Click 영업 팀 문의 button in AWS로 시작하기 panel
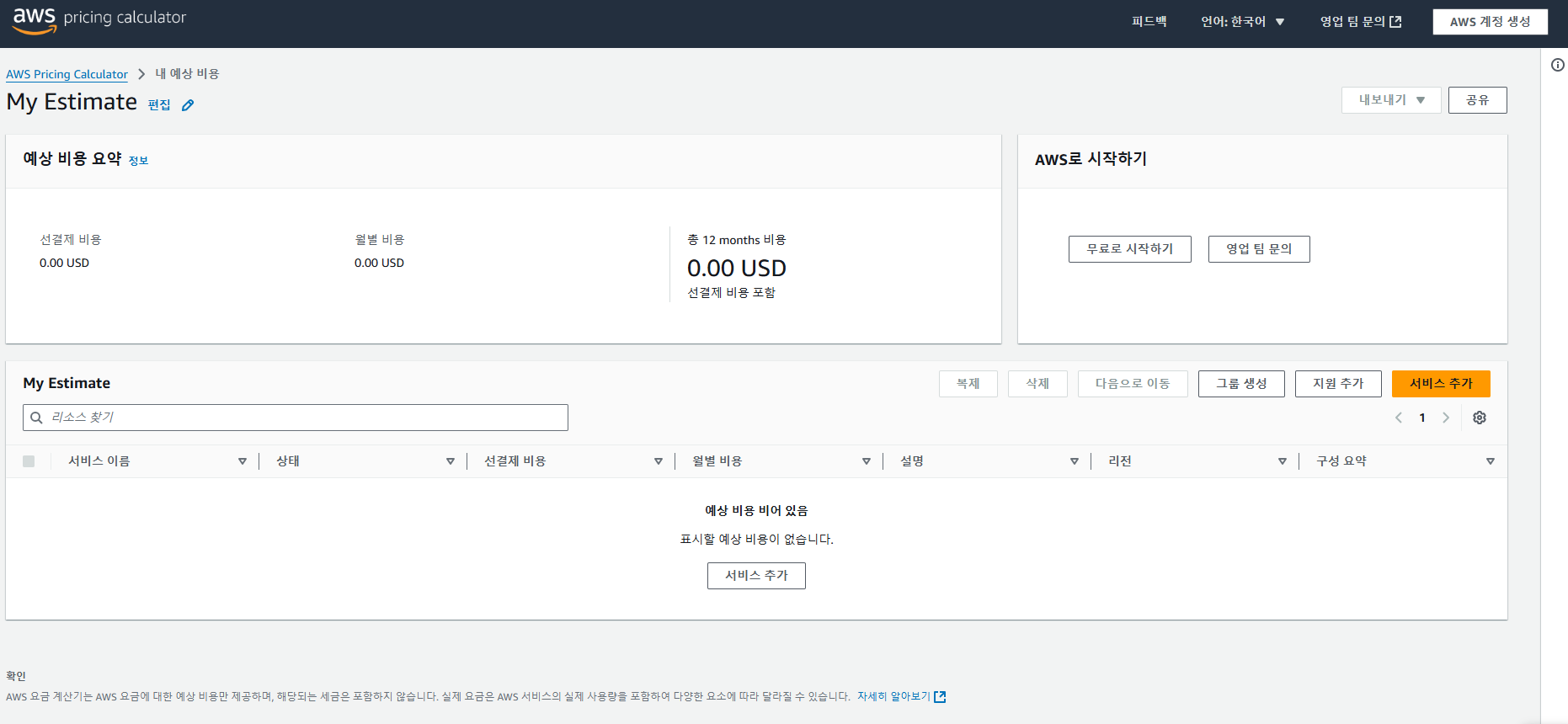Image resolution: width=1568 pixels, height=724 pixels. click(1259, 249)
